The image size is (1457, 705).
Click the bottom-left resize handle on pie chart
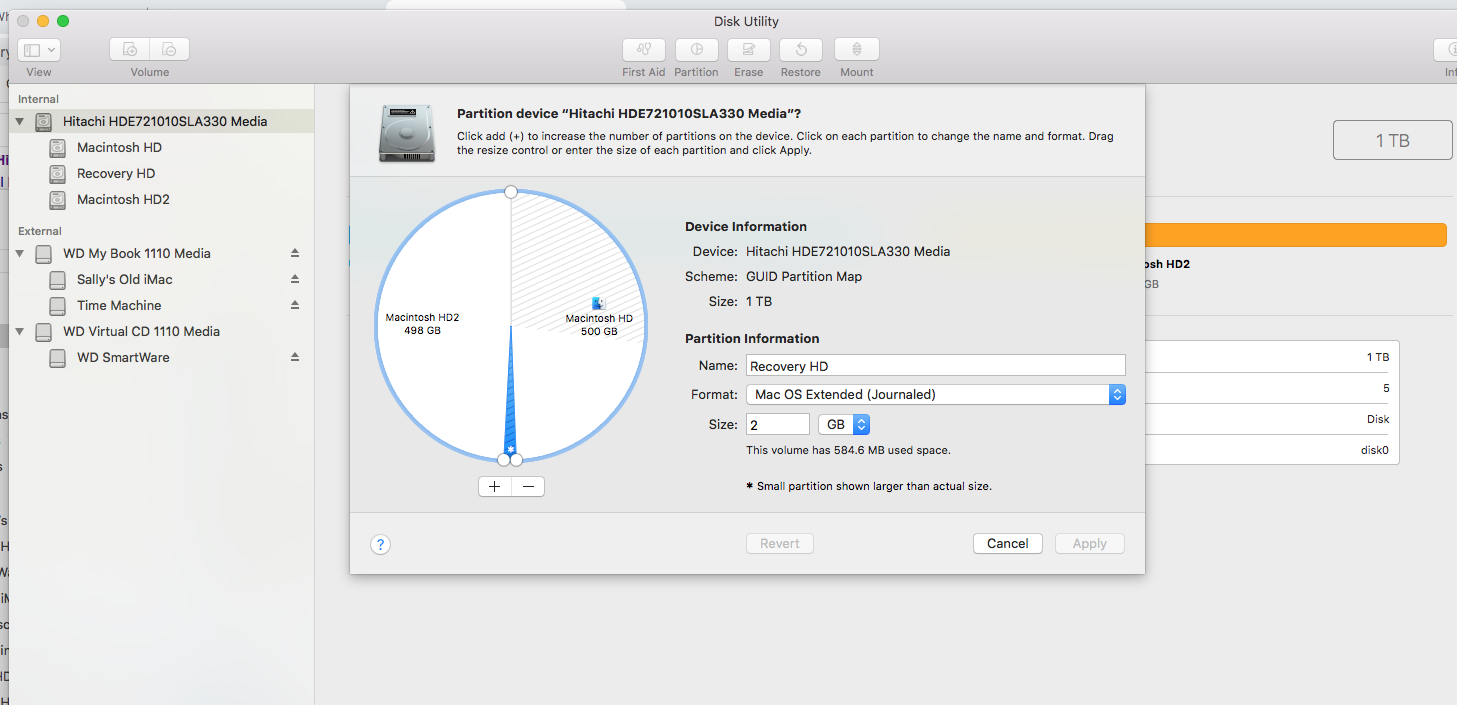pos(504,459)
